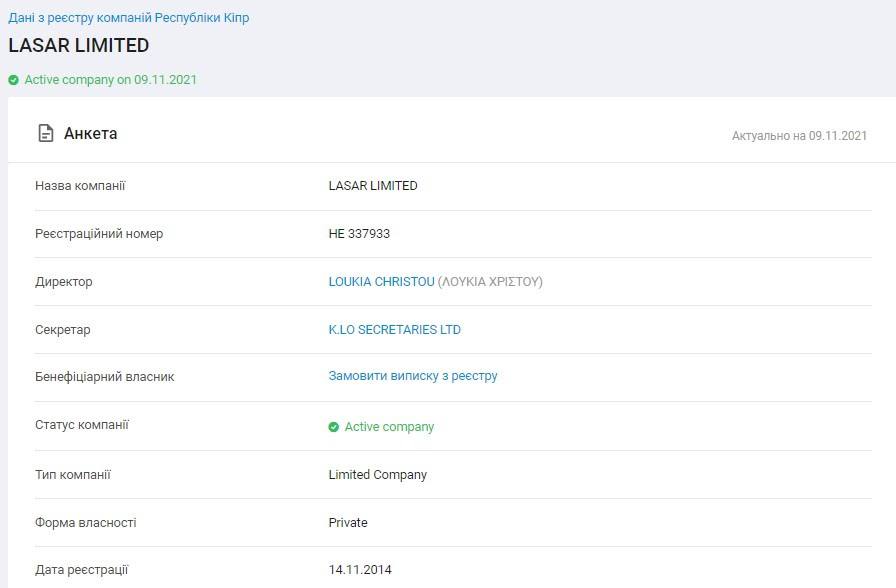Click the Актуально на 09.11.2021 date label
This screenshot has height=588, width=896.
(799, 136)
